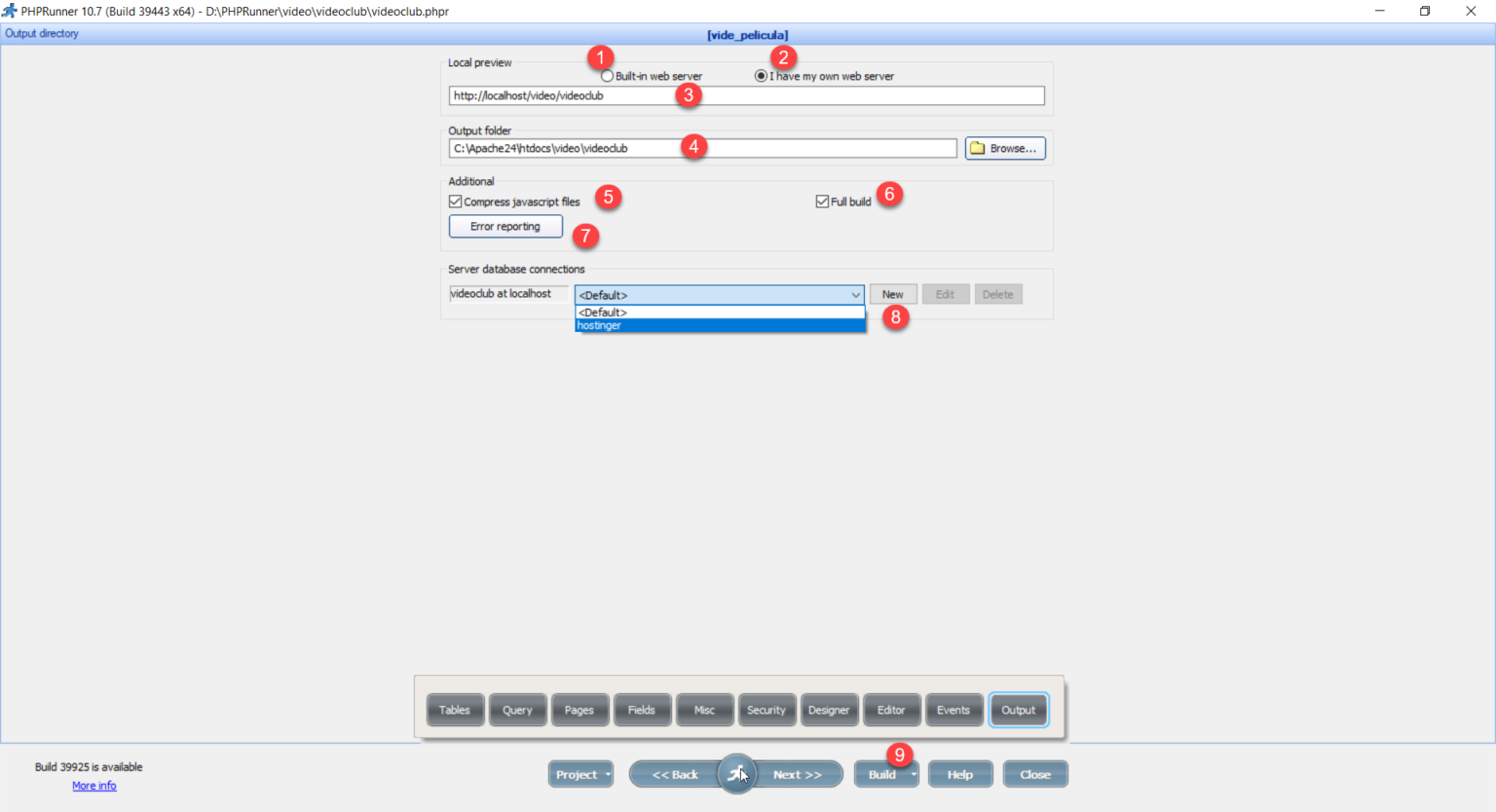Open the Tables section
The width and height of the screenshot is (1496, 812).
click(455, 710)
